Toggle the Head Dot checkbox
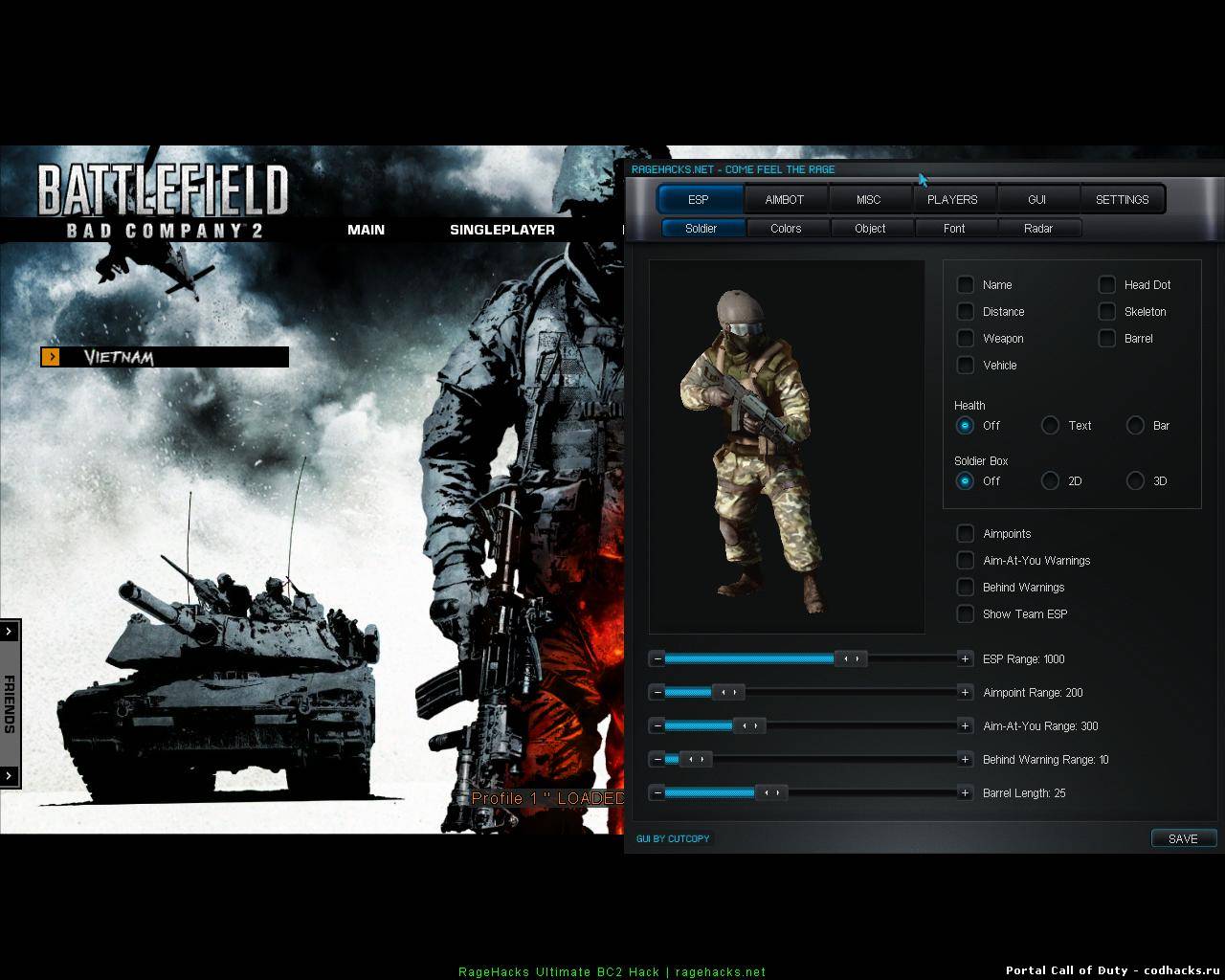The height and width of the screenshot is (980, 1225). click(1107, 284)
